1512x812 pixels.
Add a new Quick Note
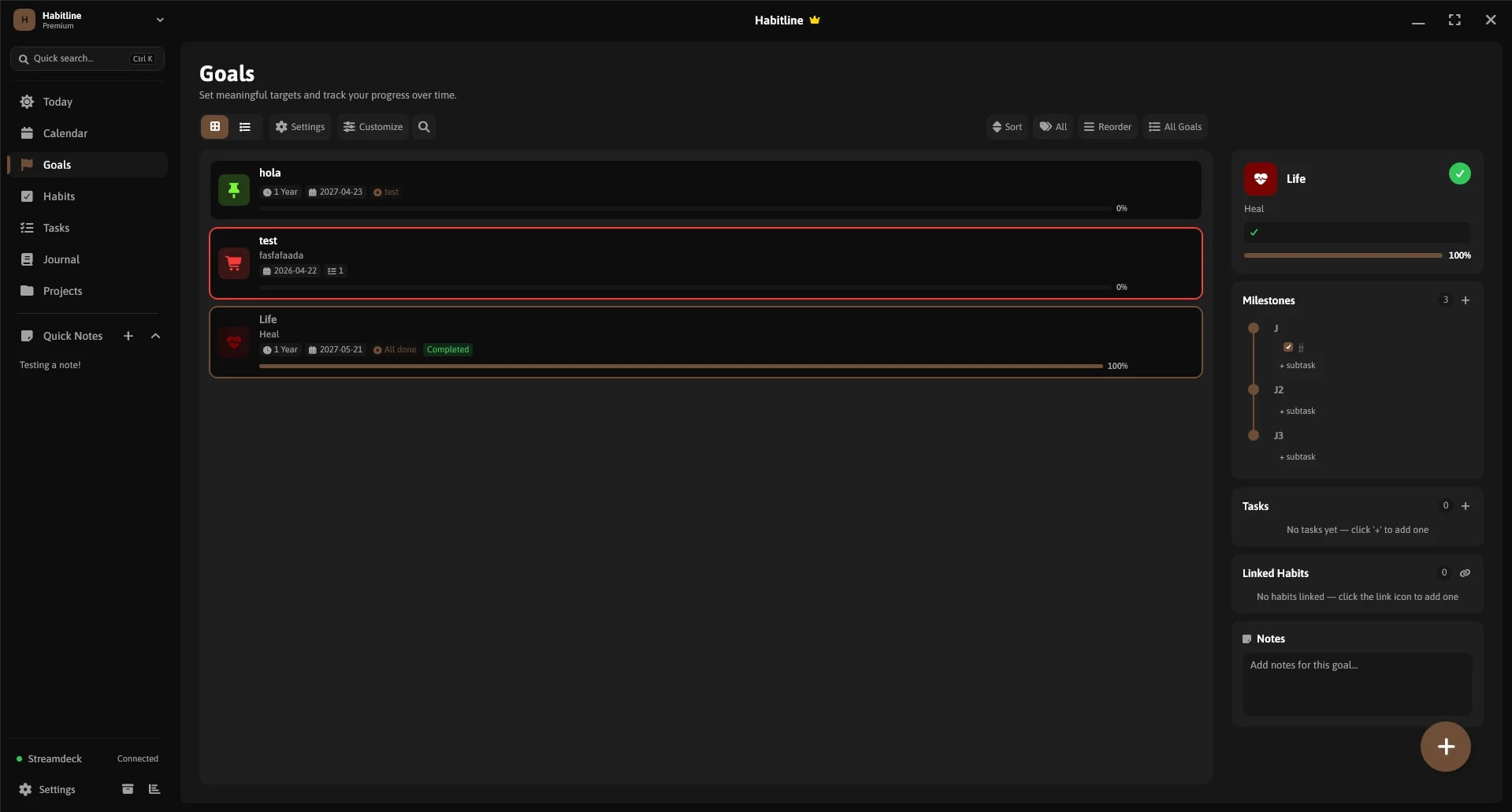click(128, 336)
